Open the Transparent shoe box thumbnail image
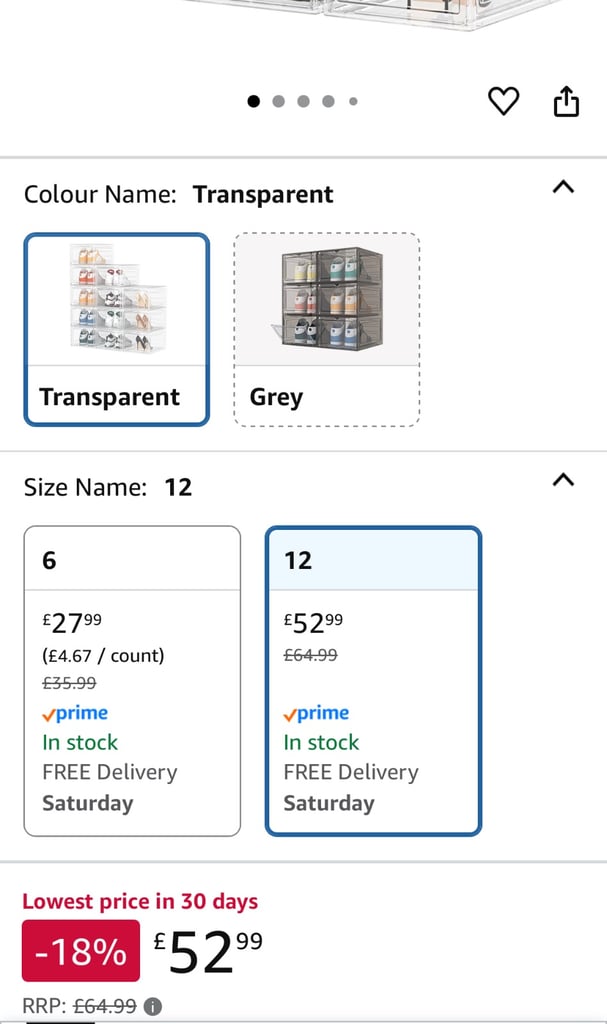 point(118,298)
